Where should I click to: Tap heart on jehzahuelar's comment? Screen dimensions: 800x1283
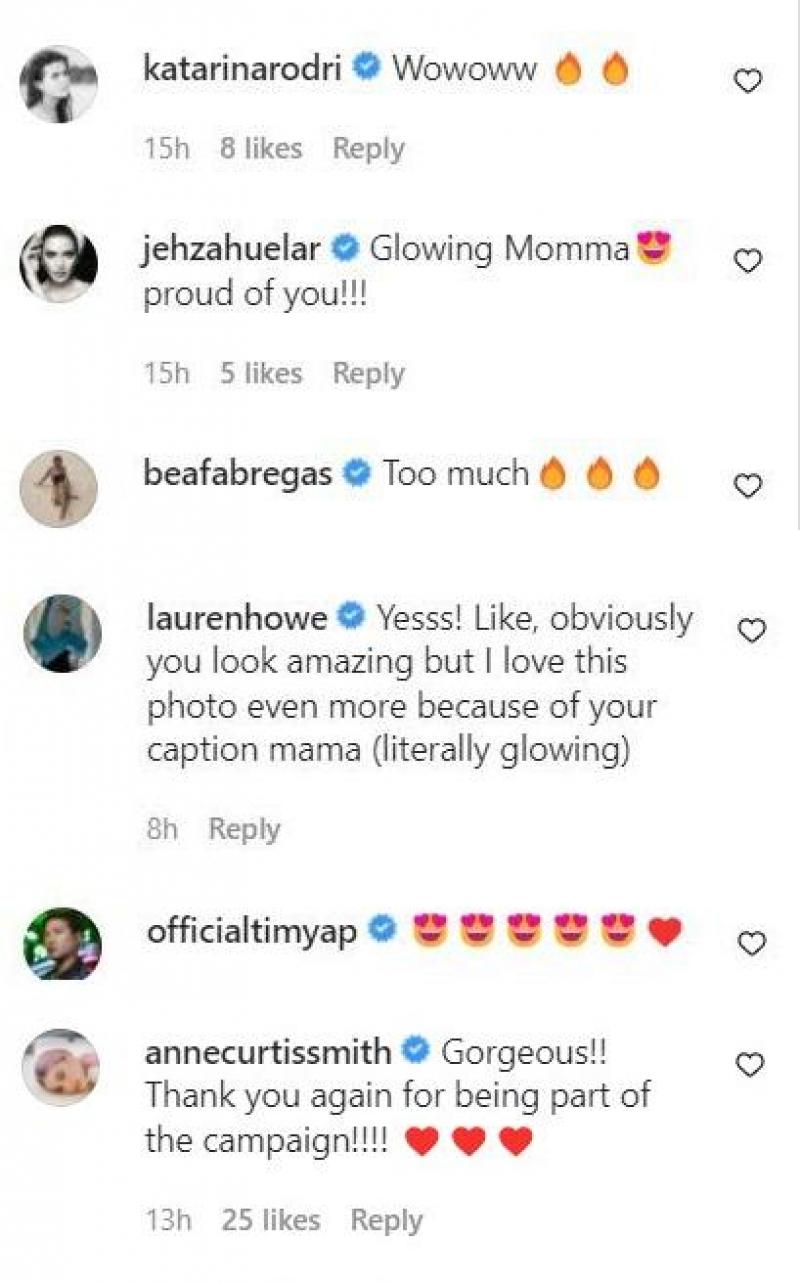[749, 261]
